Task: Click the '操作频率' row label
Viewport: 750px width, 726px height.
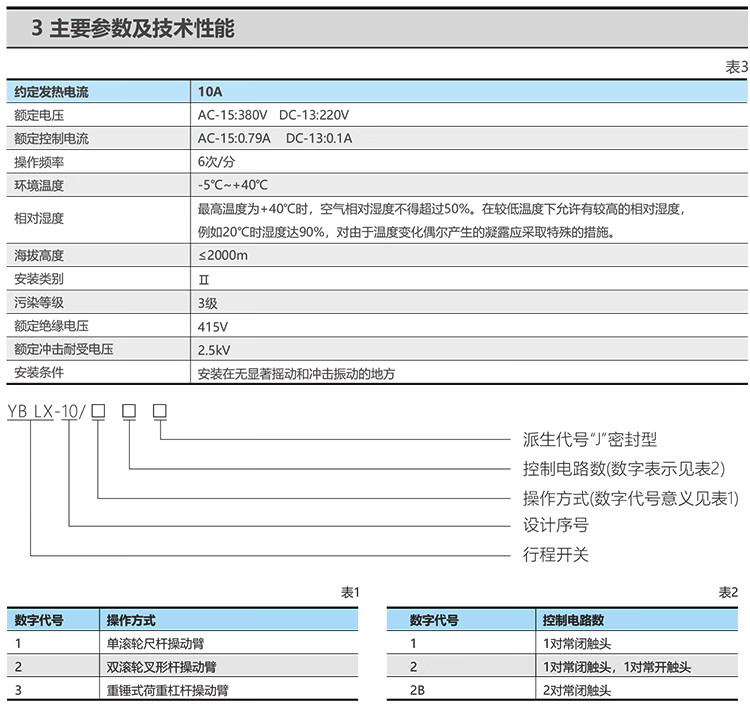Action: point(39,162)
